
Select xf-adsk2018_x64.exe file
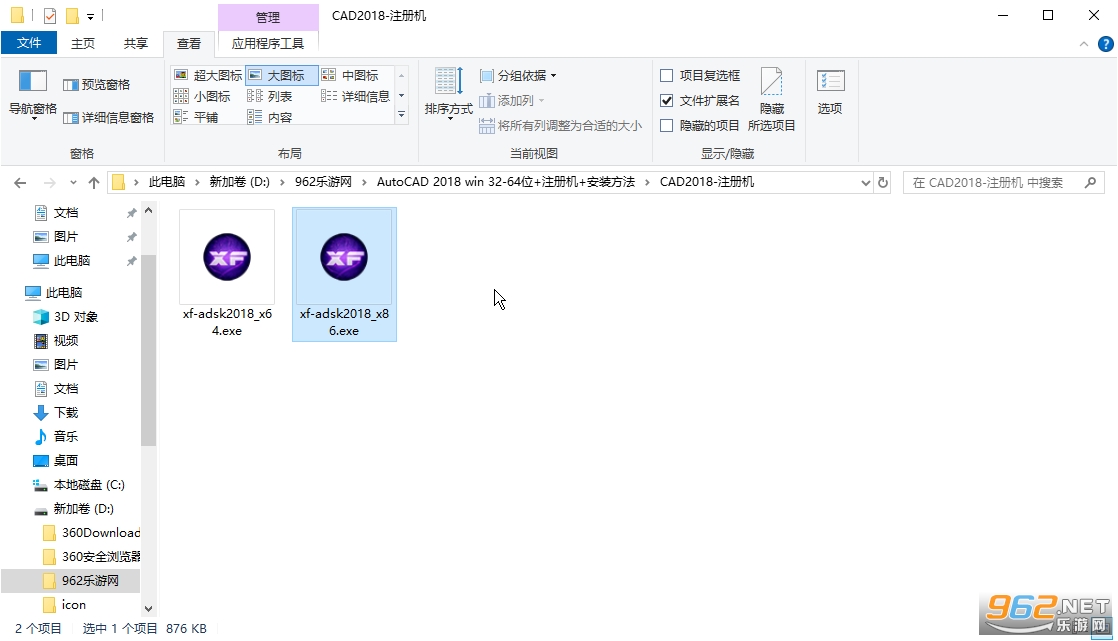pyautogui.click(x=227, y=275)
